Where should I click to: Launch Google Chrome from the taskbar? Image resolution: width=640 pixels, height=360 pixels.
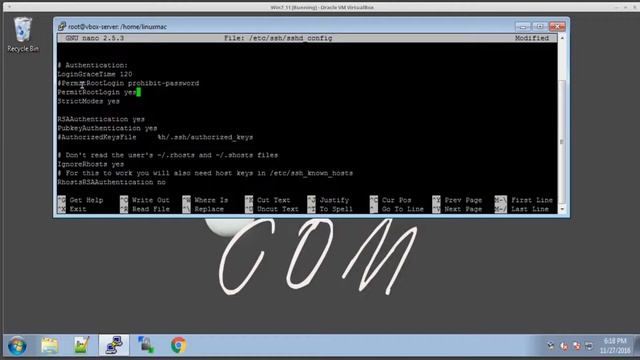point(178,345)
